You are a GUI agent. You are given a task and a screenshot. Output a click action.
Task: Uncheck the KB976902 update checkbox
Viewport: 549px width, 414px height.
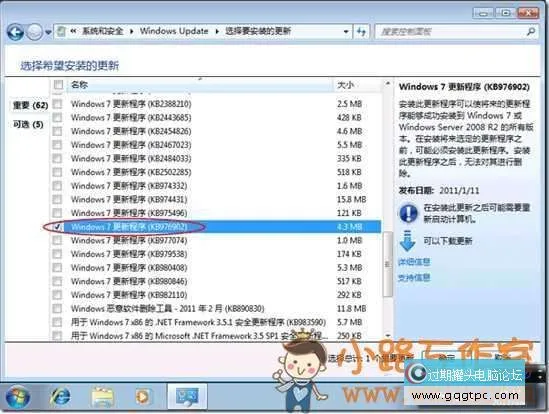coord(57,227)
